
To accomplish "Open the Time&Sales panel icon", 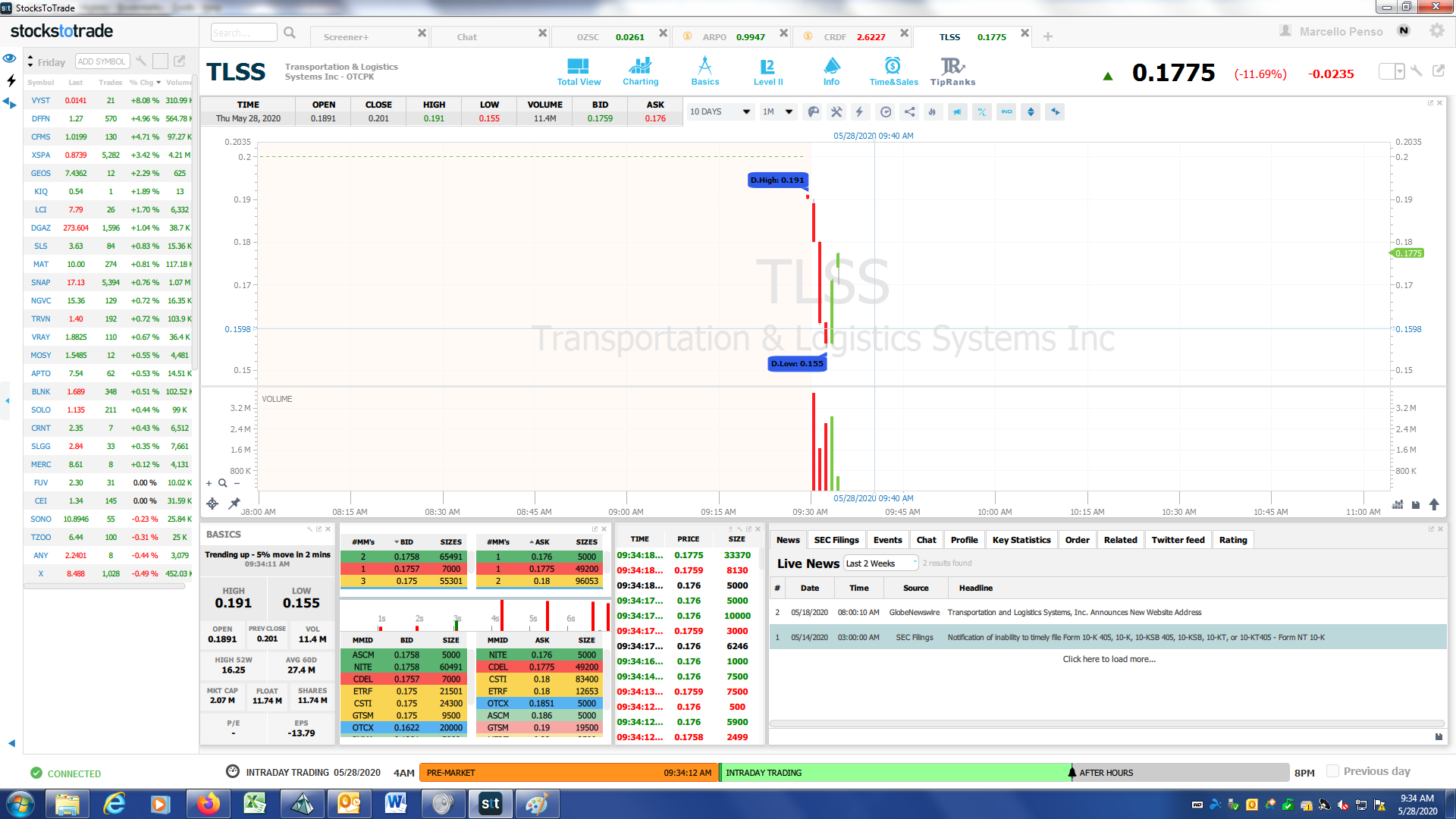I will [893, 71].
